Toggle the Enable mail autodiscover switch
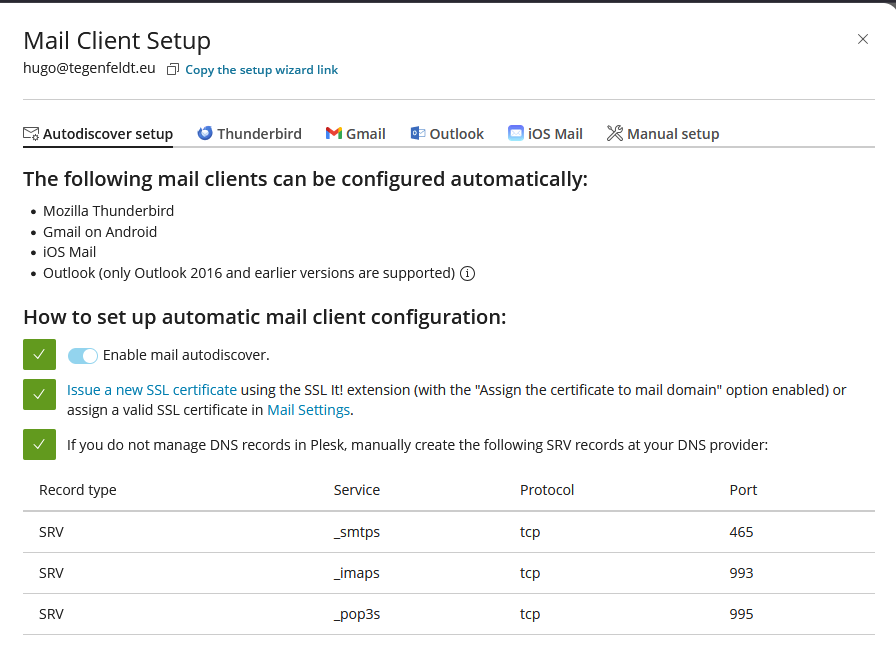This screenshot has height=663, width=896. (x=83, y=355)
